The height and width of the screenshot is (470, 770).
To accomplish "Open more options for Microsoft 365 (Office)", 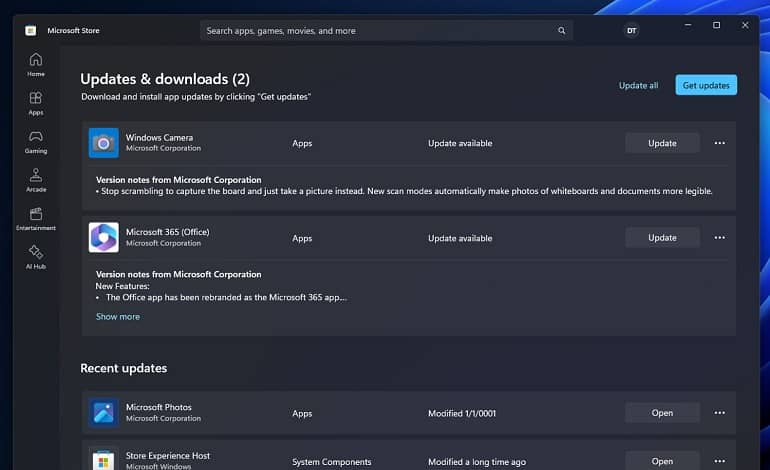I will pyautogui.click(x=719, y=238).
